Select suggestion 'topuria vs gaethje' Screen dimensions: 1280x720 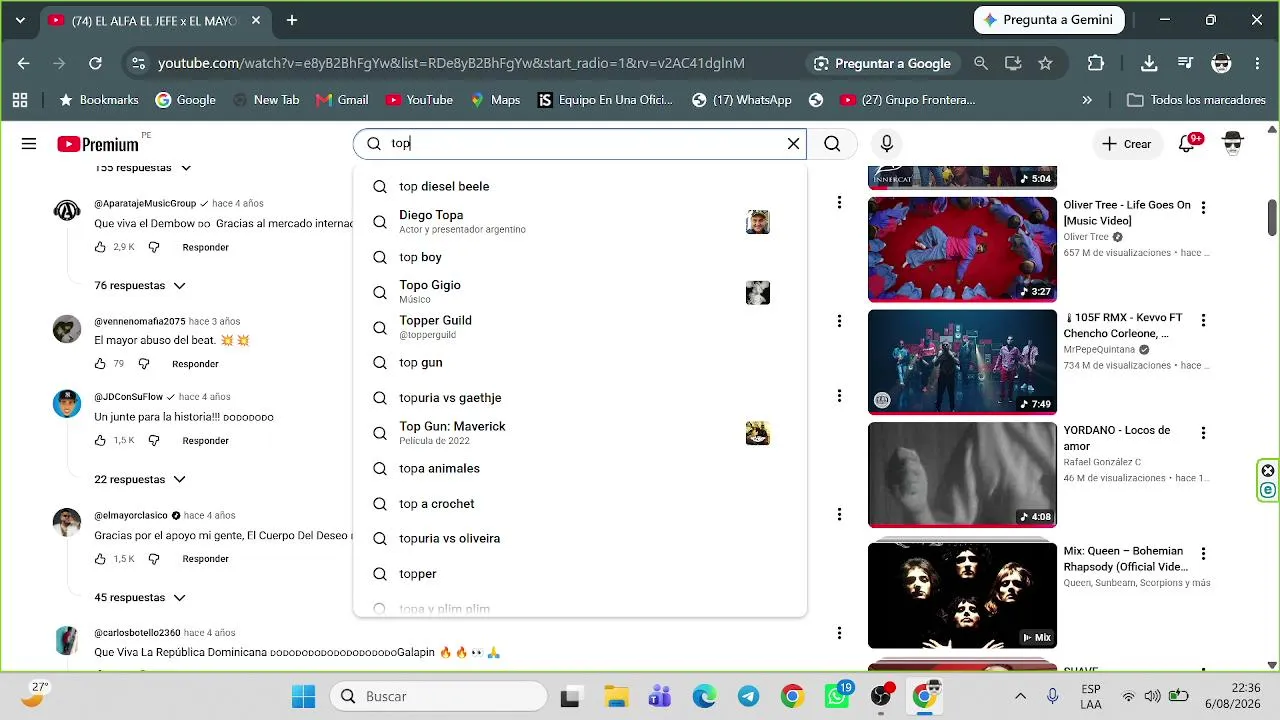click(580, 398)
